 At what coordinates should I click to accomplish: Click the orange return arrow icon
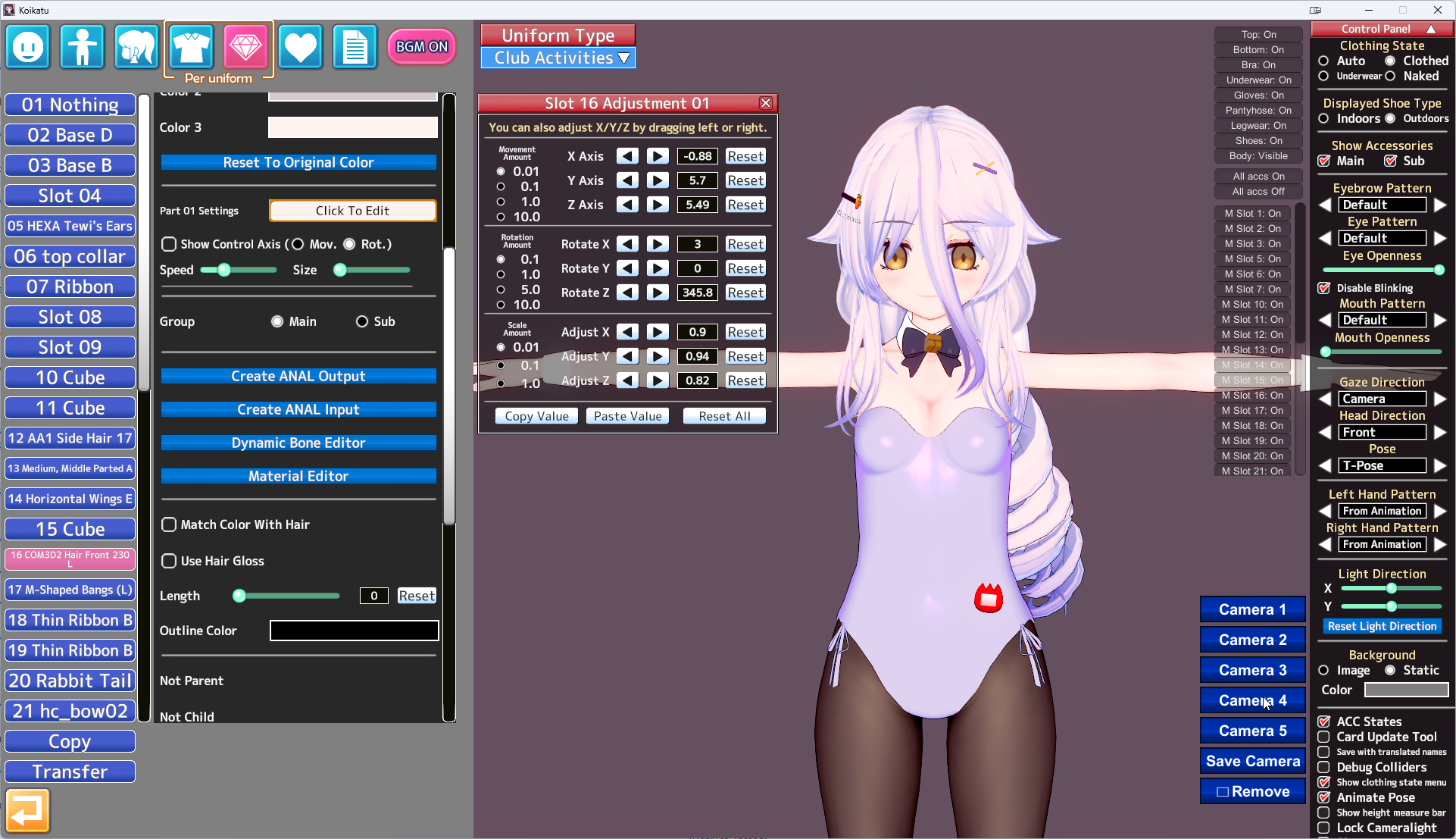click(28, 810)
